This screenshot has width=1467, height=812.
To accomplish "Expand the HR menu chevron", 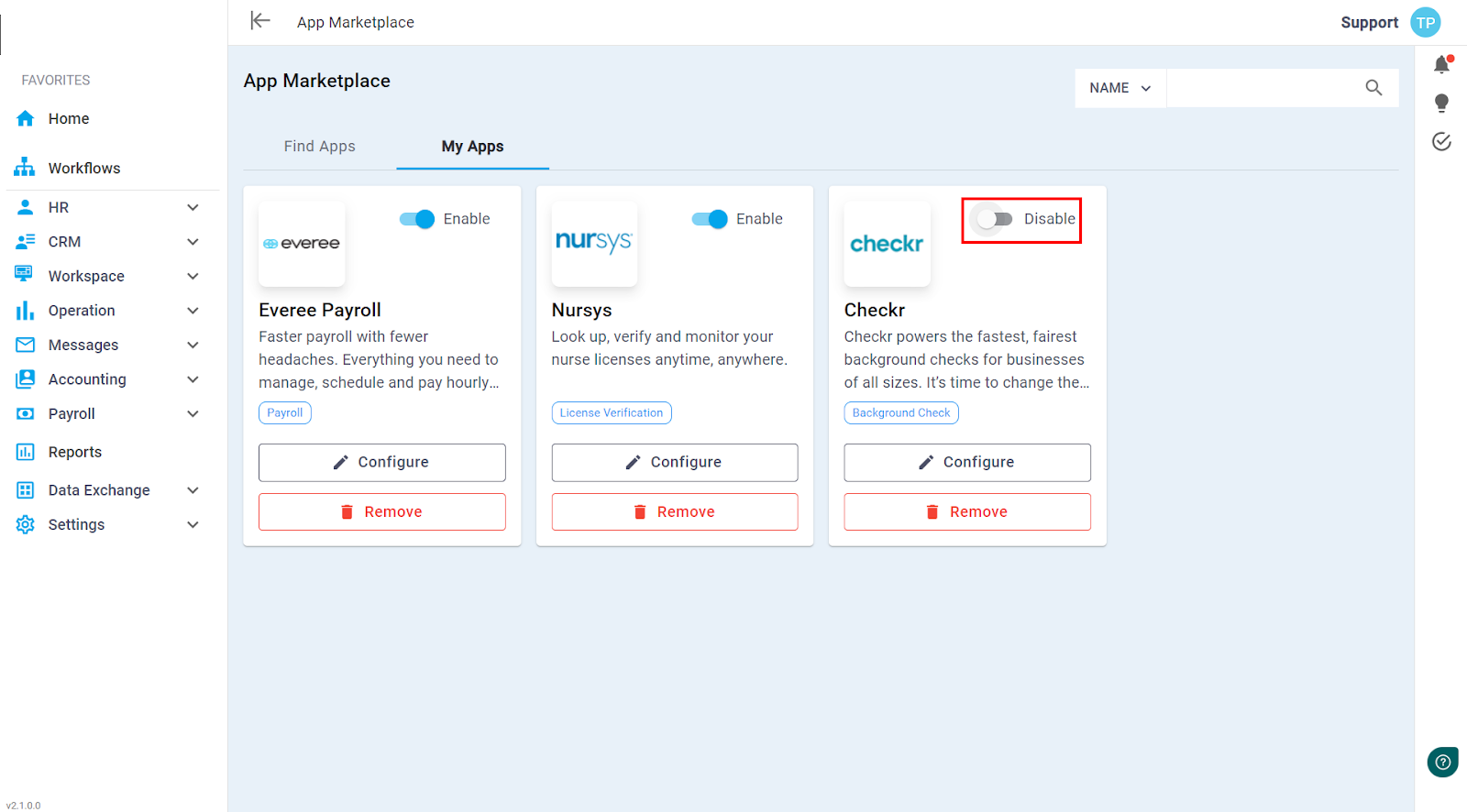I will coord(193,207).
